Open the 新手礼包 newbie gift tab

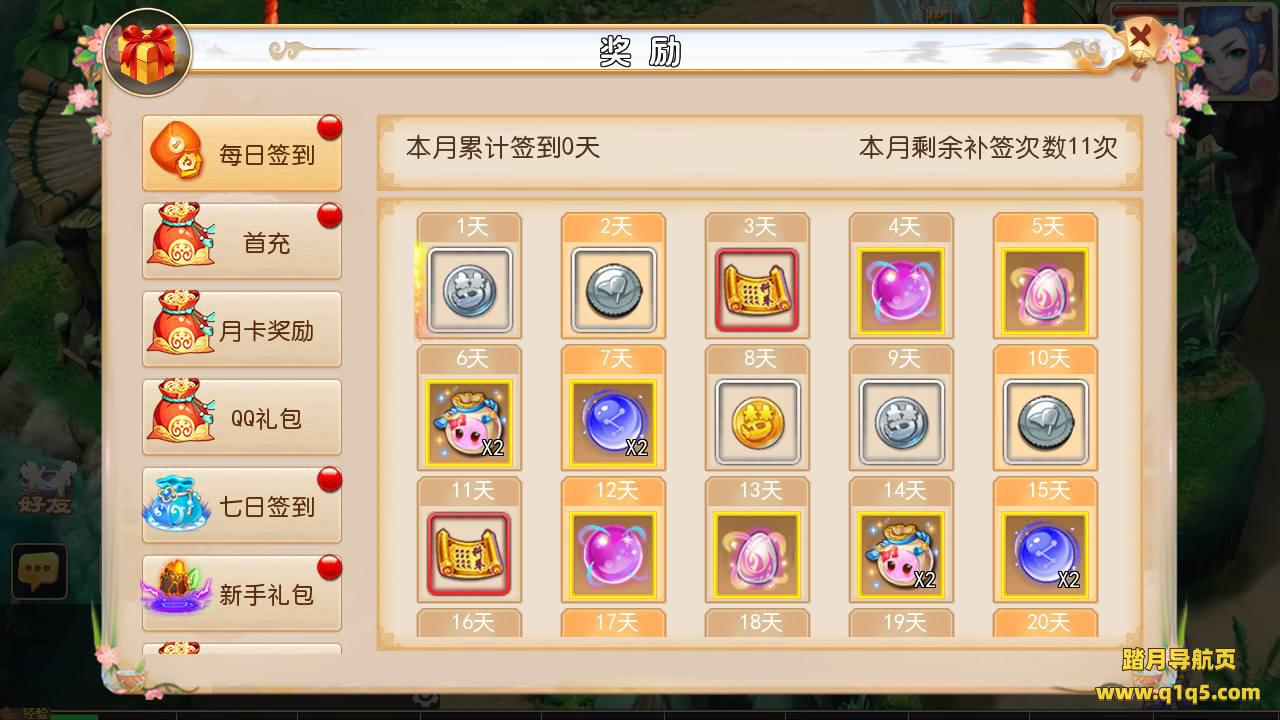[x=242, y=594]
